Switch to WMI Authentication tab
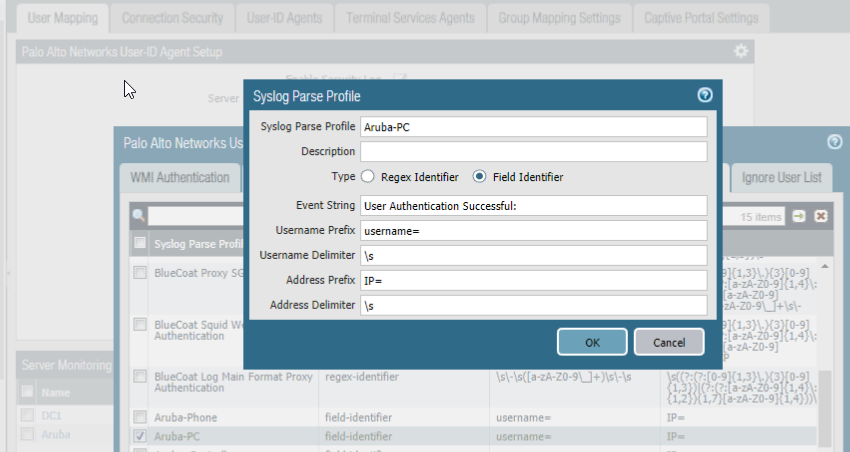The image size is (850, 452). tap(180, 177)
